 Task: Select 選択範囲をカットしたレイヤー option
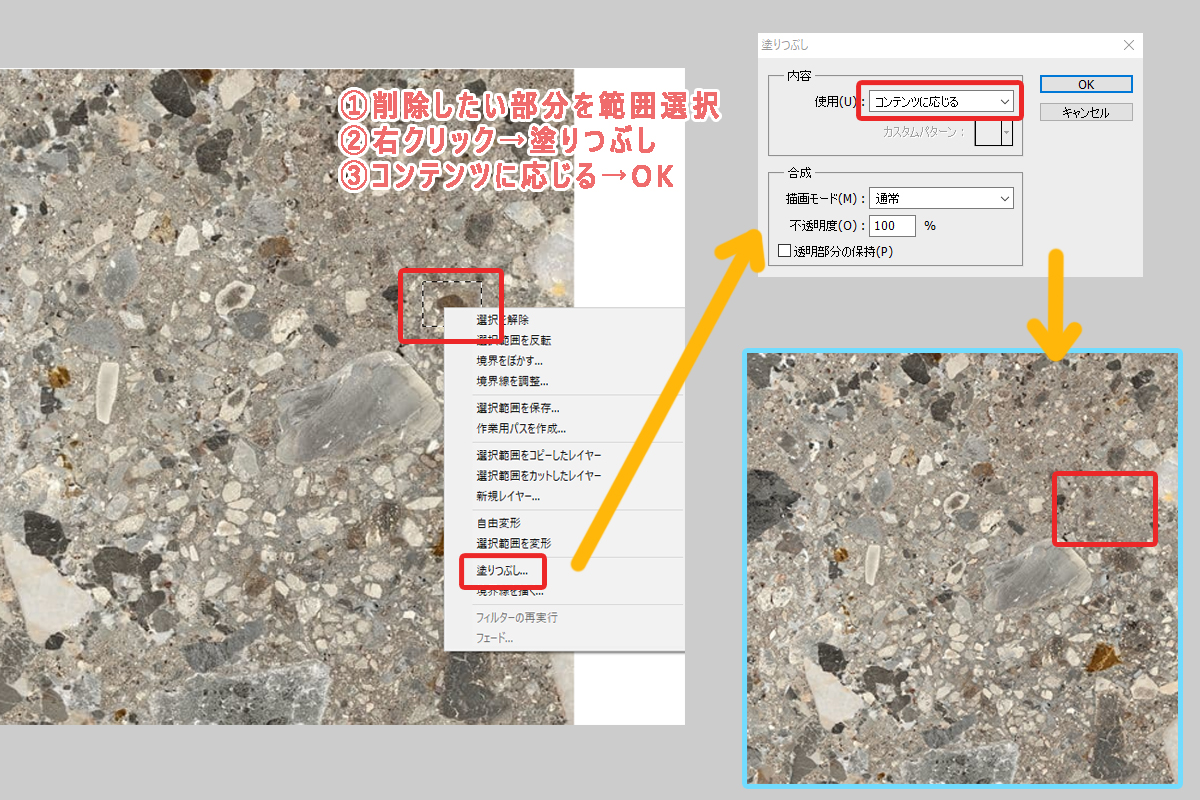[538, 476]
